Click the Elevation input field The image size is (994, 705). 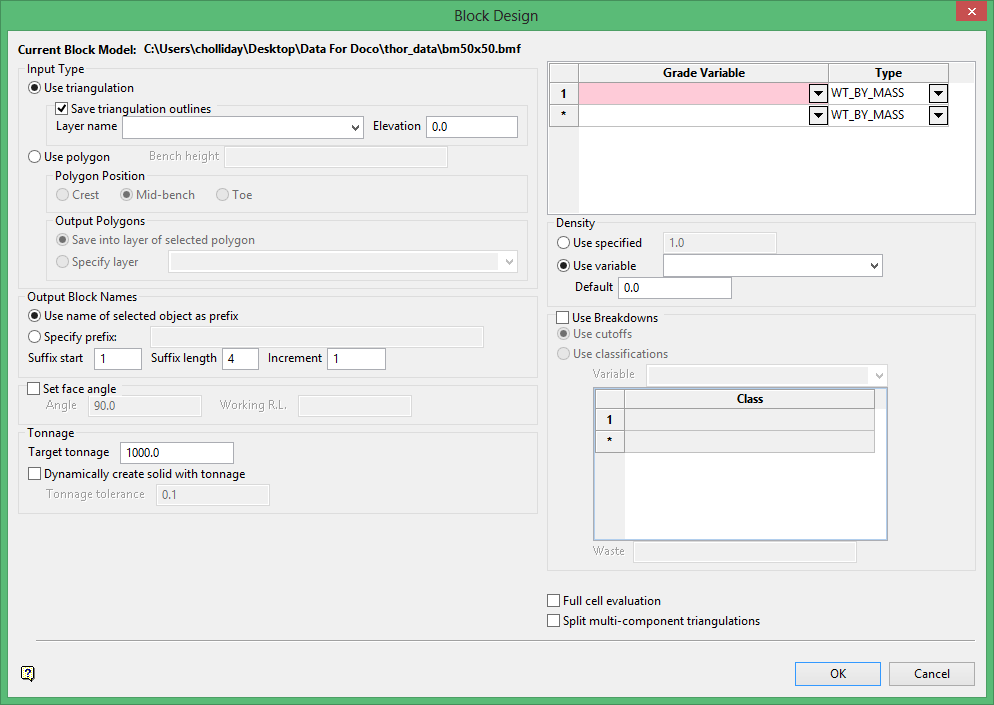pyautogui.click(x=471, y=127)
